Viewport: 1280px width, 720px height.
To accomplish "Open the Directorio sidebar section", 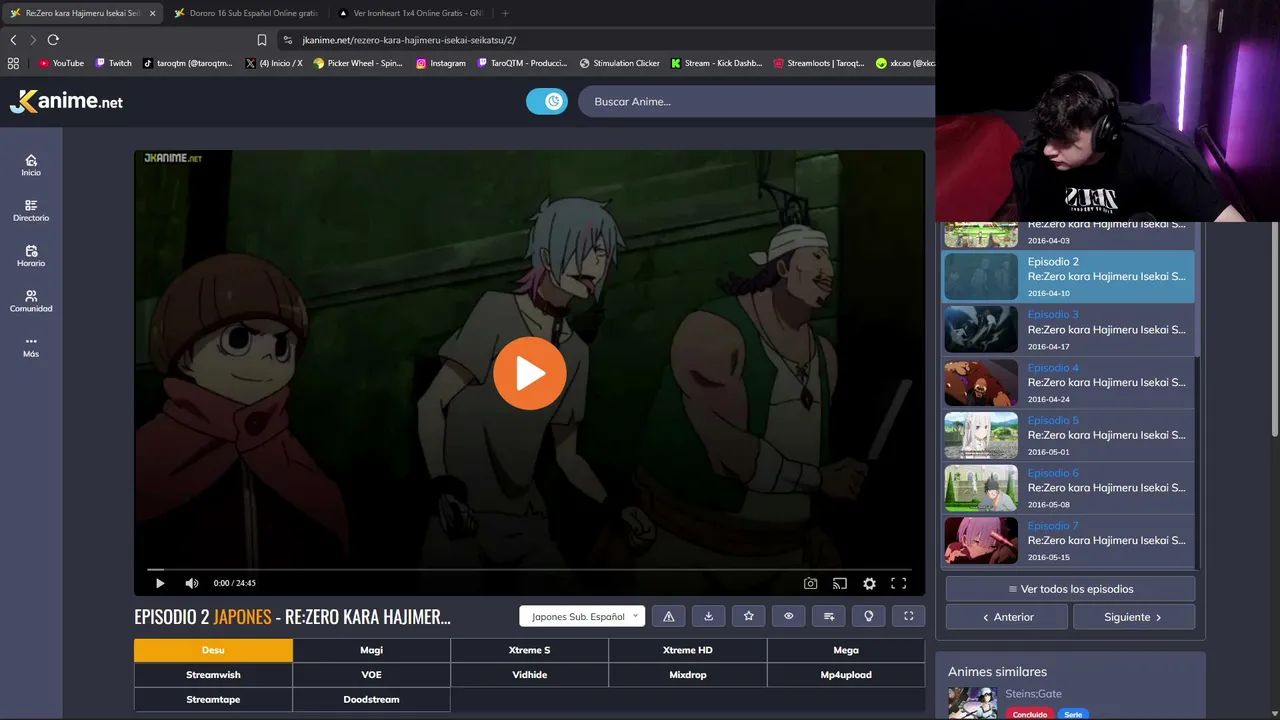I will coord(31,210).
